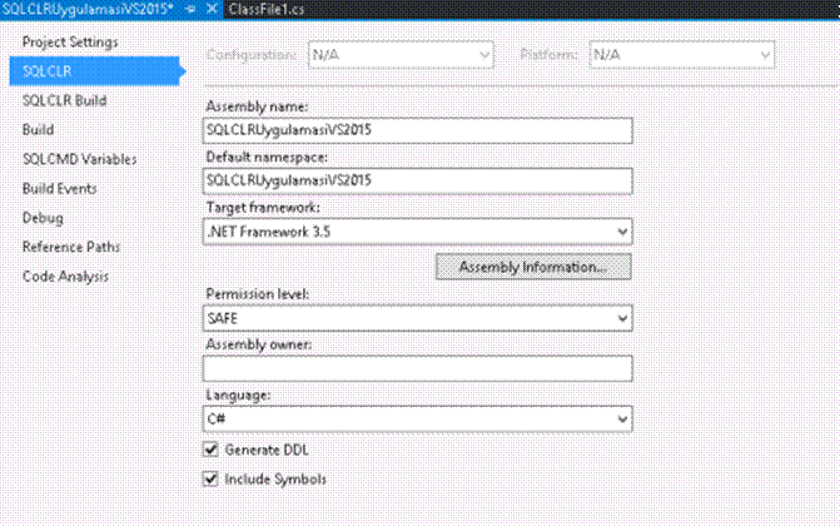The image size is (840, 526).
Task: Open the Code Analysis page
Action: [x=65, y=276]
